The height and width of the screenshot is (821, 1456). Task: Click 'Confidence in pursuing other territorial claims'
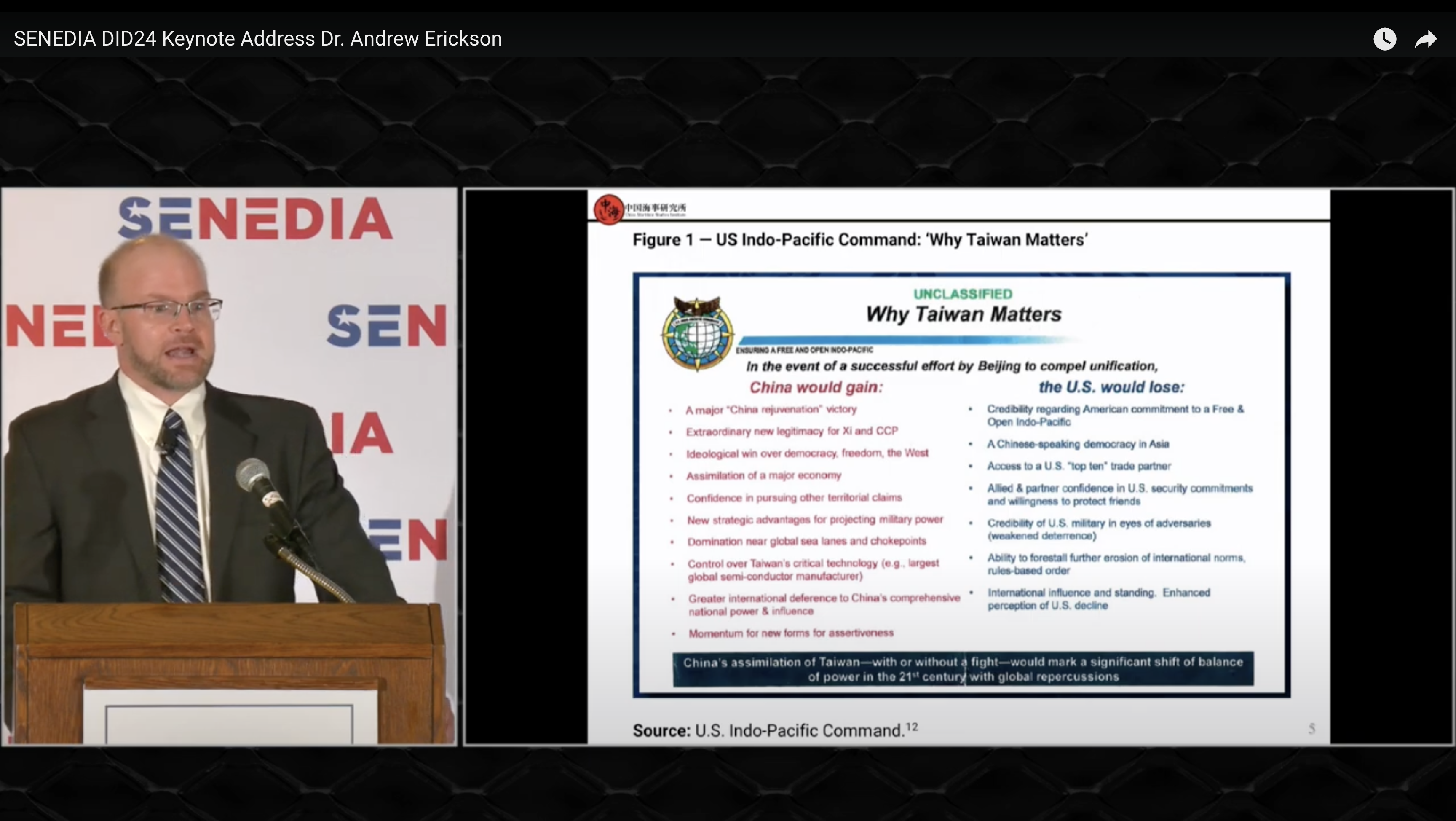pos(794,498)
